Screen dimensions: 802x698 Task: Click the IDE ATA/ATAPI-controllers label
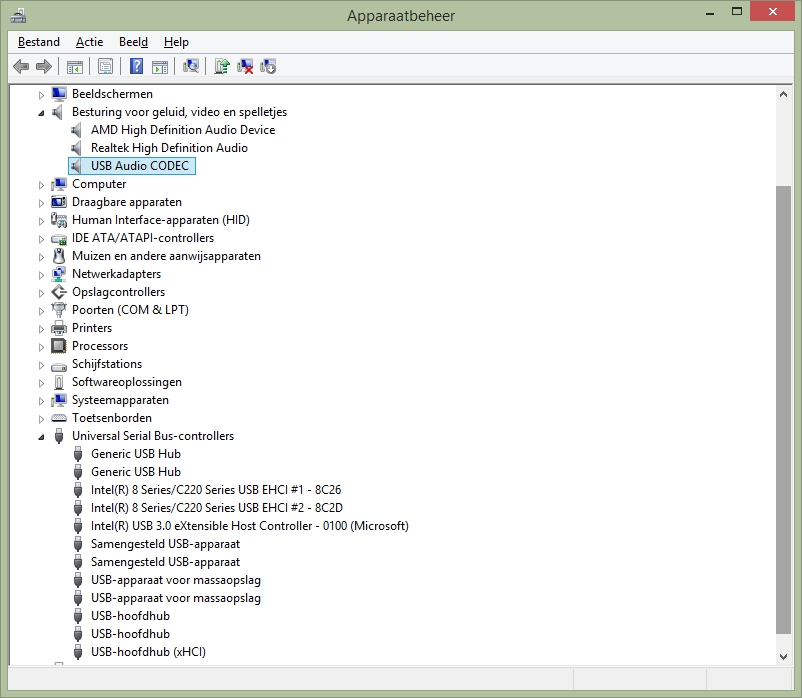pos(143,238)
